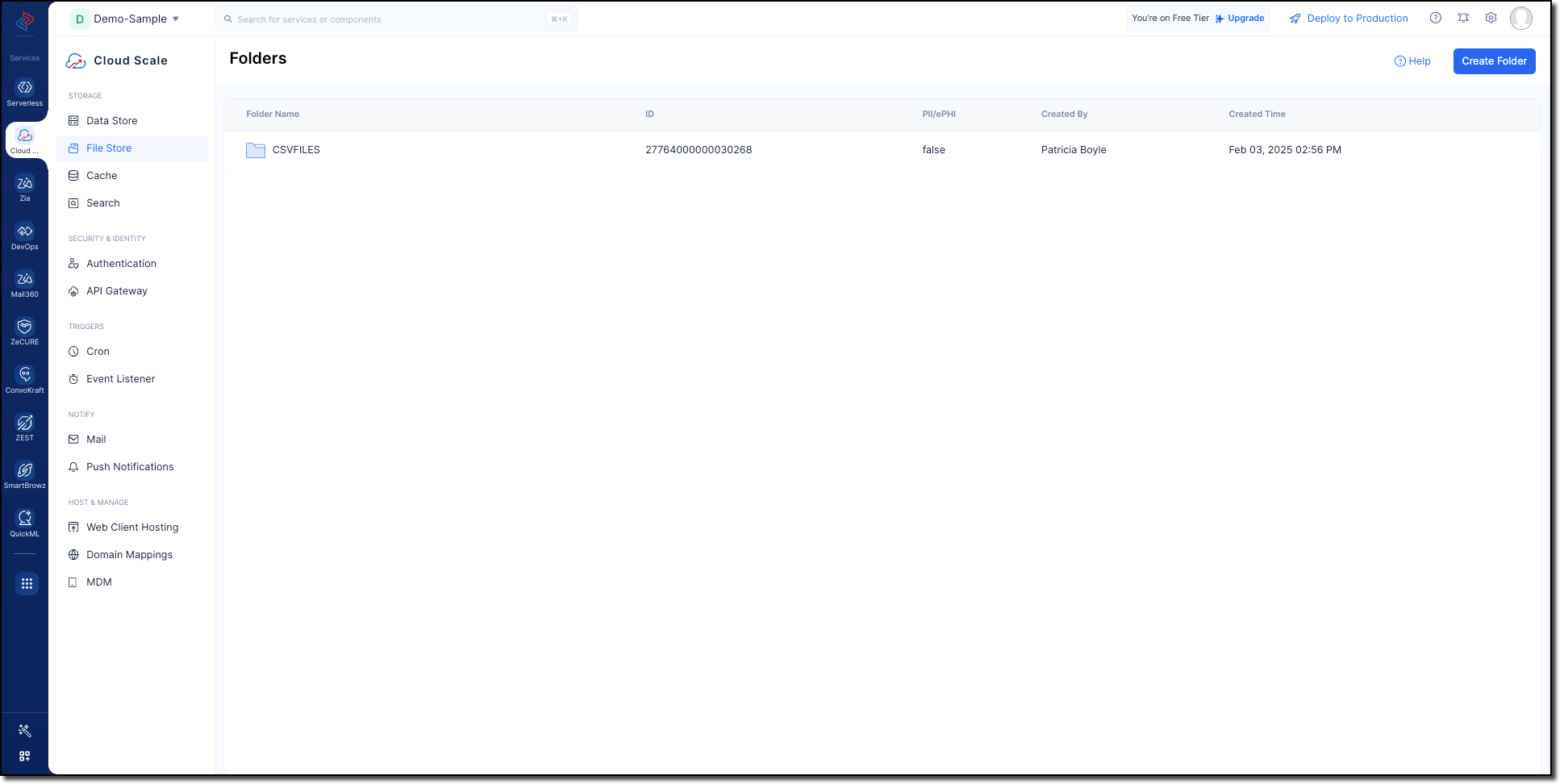Image resolution: width=1560 pixels, height=784 pixels.
Task: Click folder ID 27764000000030268
Action: pos(699,150)
